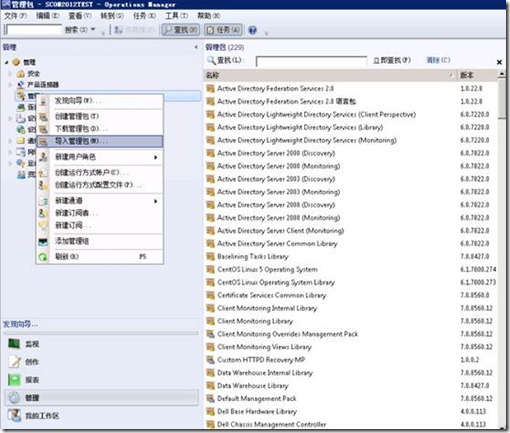The height and width of the screenshot is (433, 510).
Task: Choose 导入管理包(M)... from context menu
Action: 100,141
